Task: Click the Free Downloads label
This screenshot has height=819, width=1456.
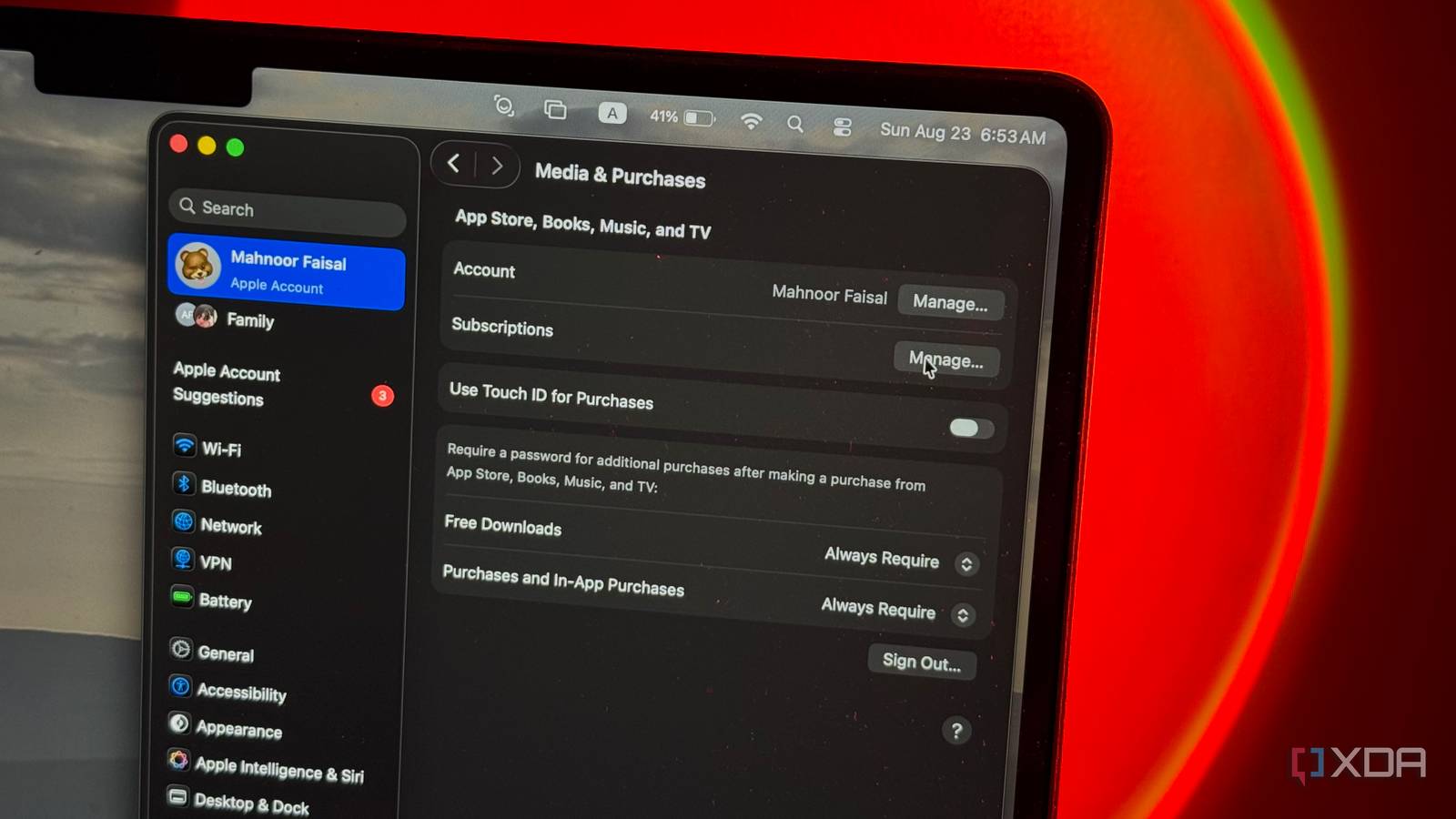Action: pyautogui.click(x=502, y=525)
